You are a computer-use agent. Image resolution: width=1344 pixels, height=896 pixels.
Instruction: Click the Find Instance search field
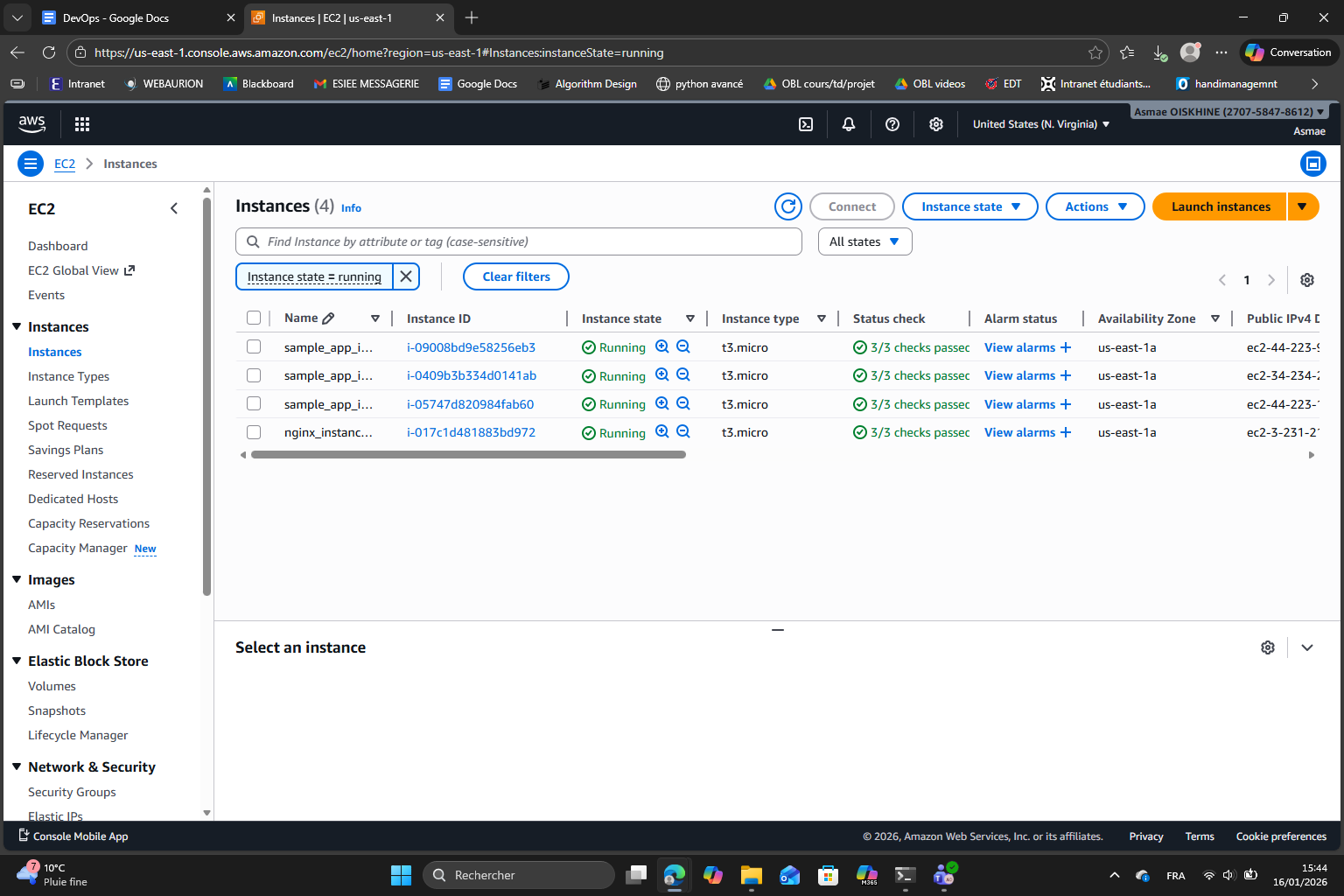click(x=518, y=241)
